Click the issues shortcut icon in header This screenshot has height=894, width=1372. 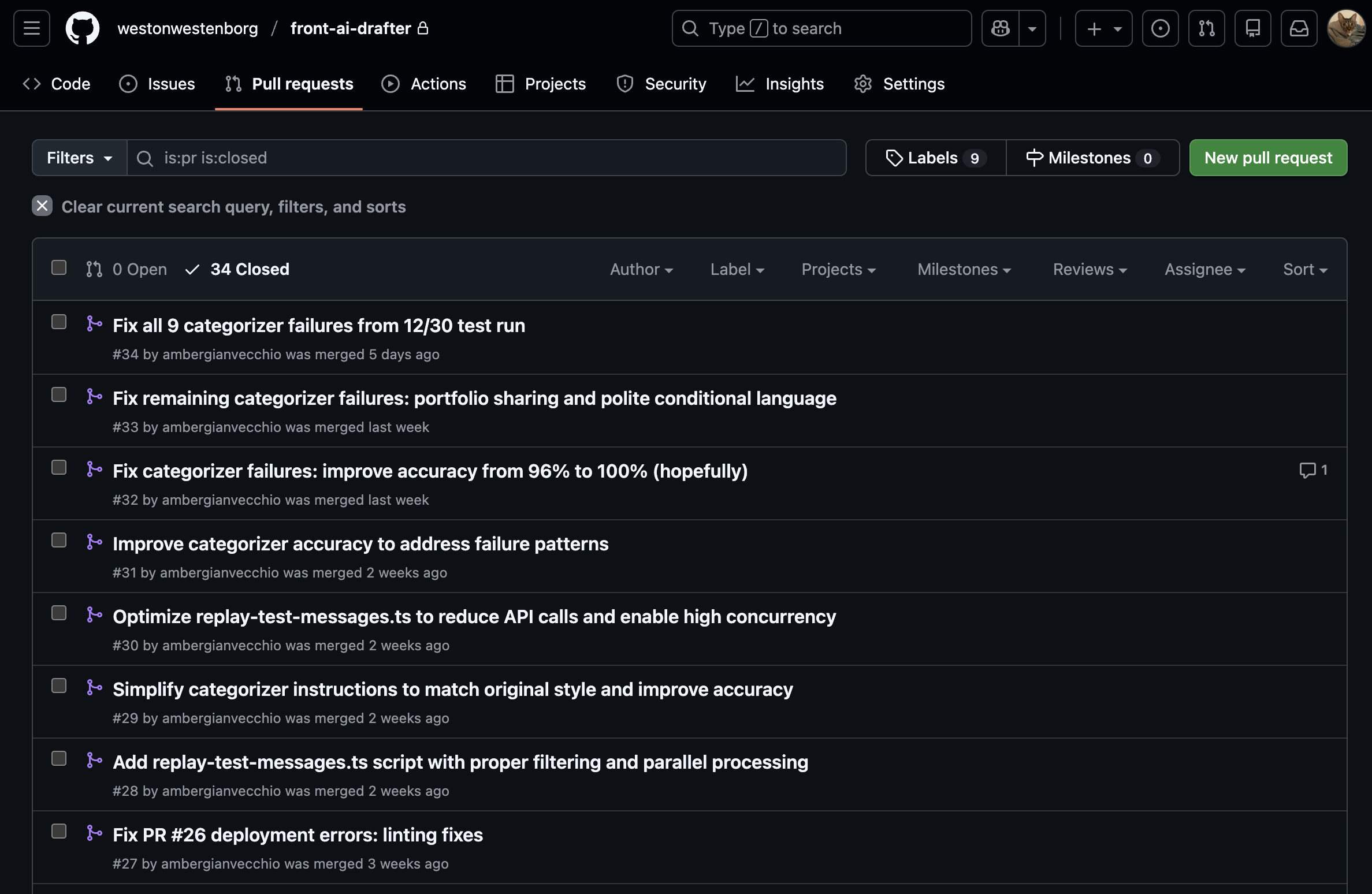click(1160, 28)
